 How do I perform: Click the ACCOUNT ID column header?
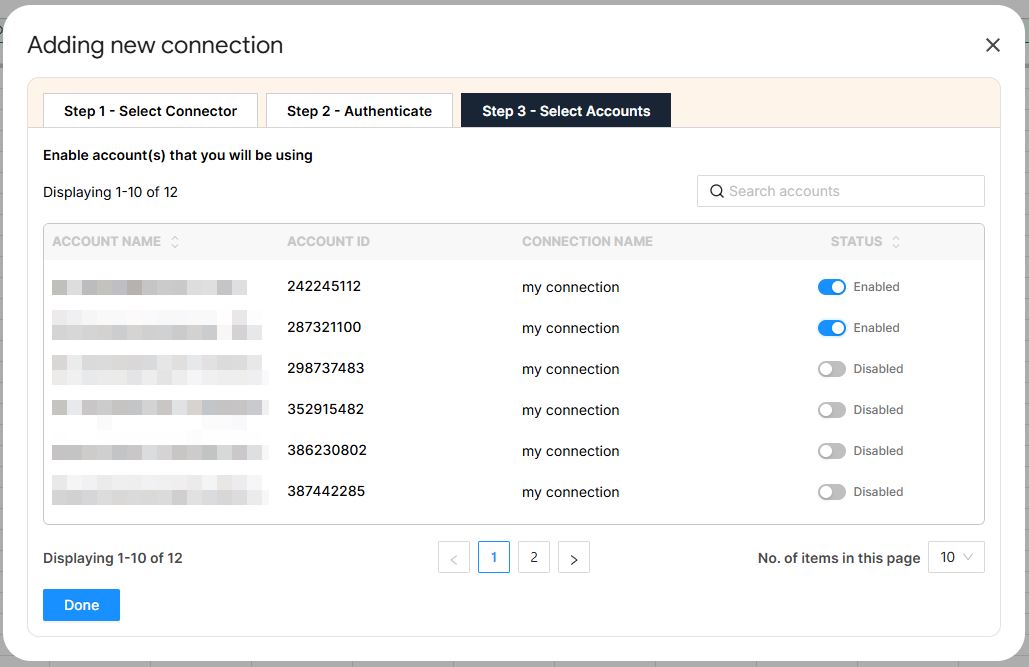pyautogui.click(x=328, y=242)
